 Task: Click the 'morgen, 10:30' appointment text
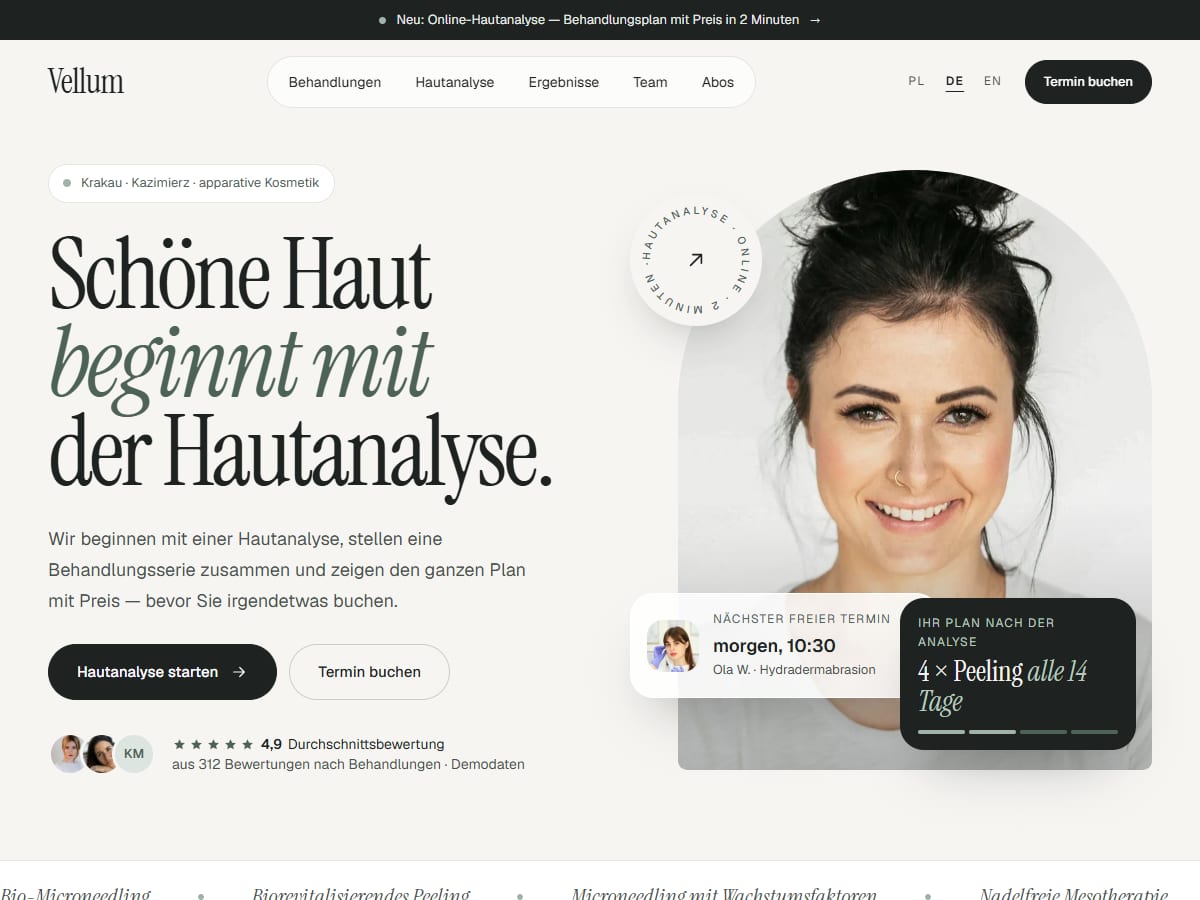(774, 646)
